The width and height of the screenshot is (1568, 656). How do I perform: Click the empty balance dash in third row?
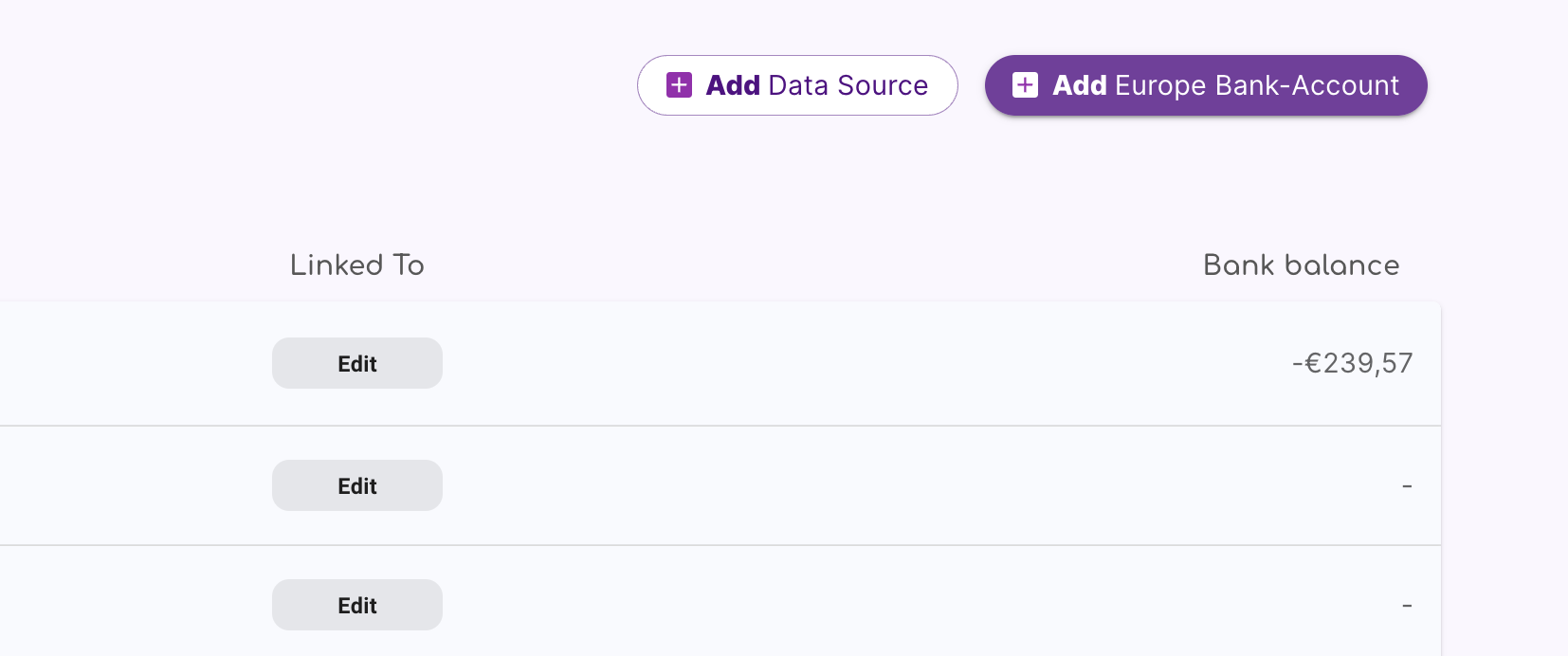(x=1407, y=606)
